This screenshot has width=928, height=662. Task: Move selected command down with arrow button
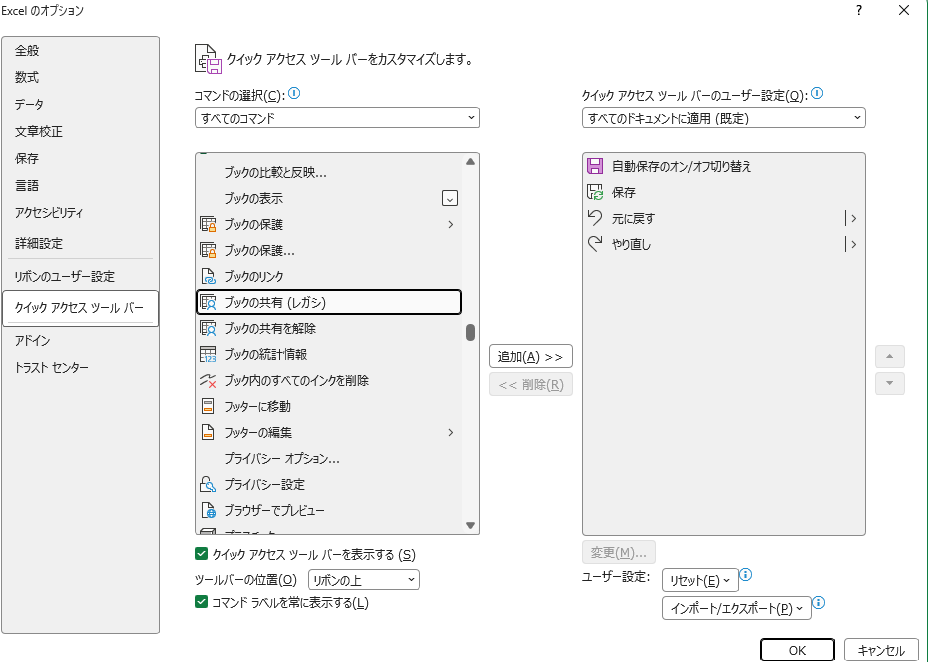[x=890, y=383]
